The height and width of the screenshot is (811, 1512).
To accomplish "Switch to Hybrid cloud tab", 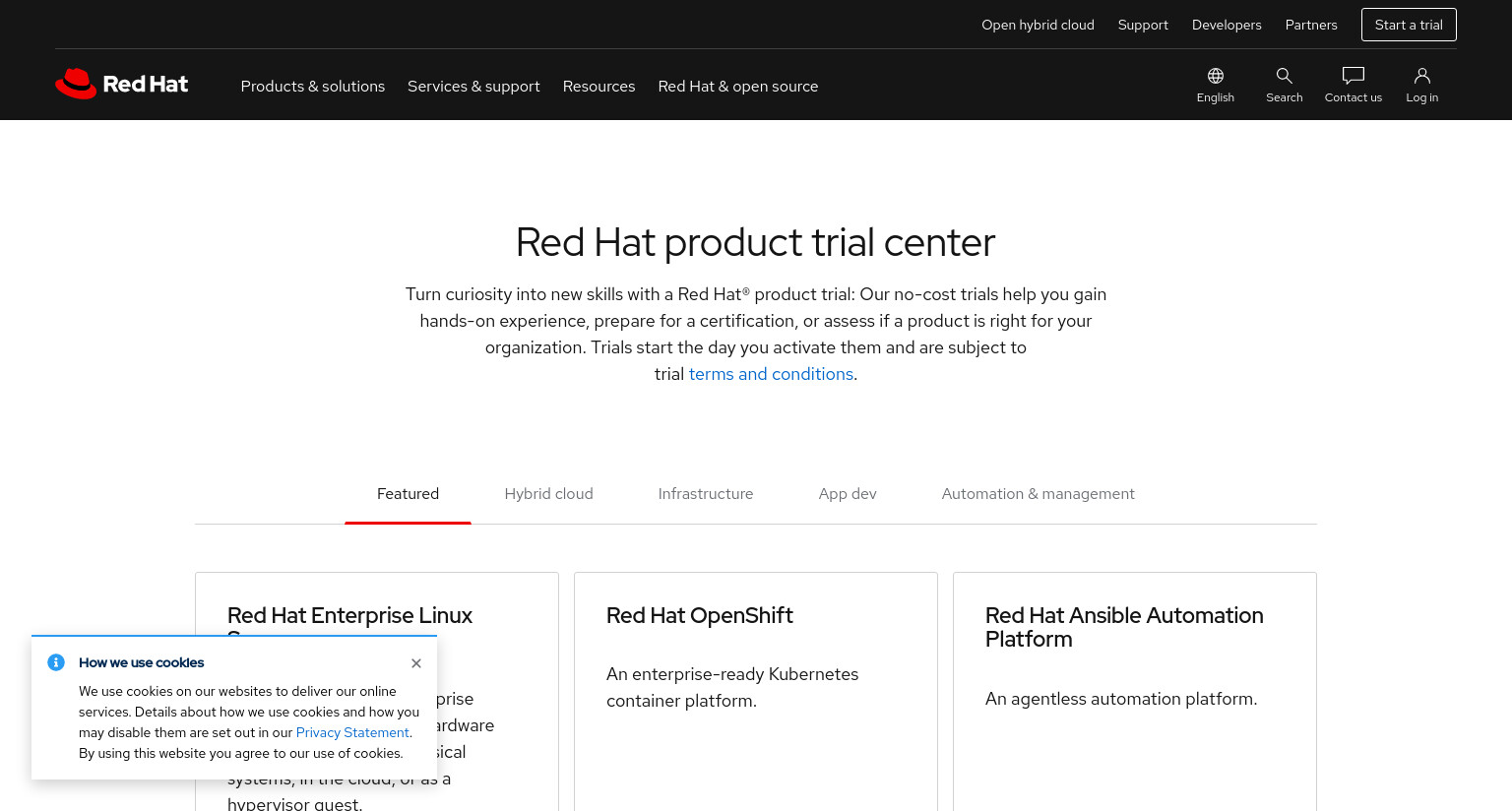I will (x=548, y=494).
